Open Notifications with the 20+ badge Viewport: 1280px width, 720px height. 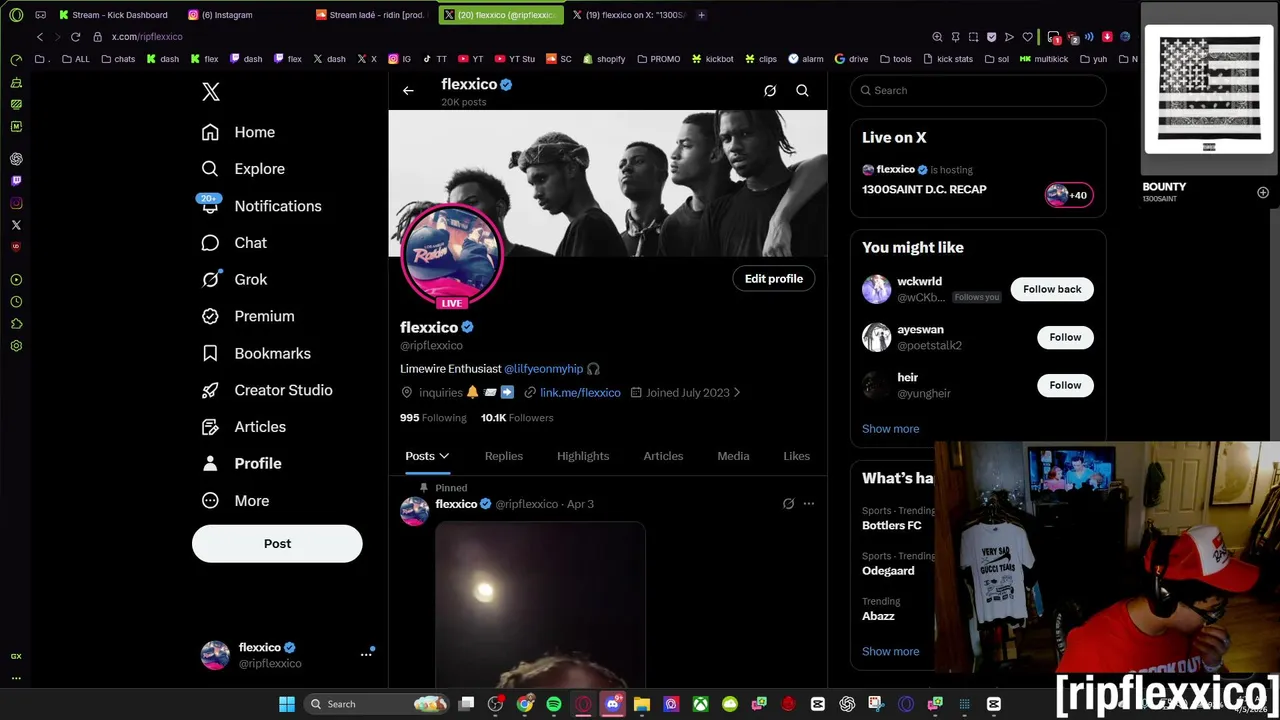[x=261, y=206]
